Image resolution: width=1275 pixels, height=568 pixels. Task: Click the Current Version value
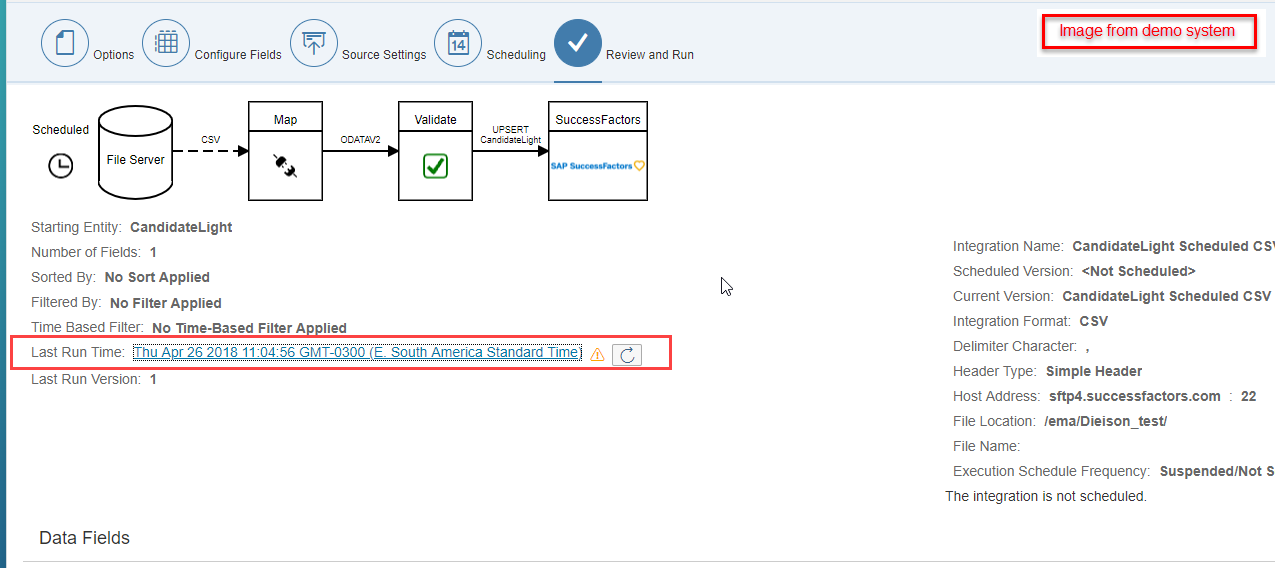[x=1167, y=296]
